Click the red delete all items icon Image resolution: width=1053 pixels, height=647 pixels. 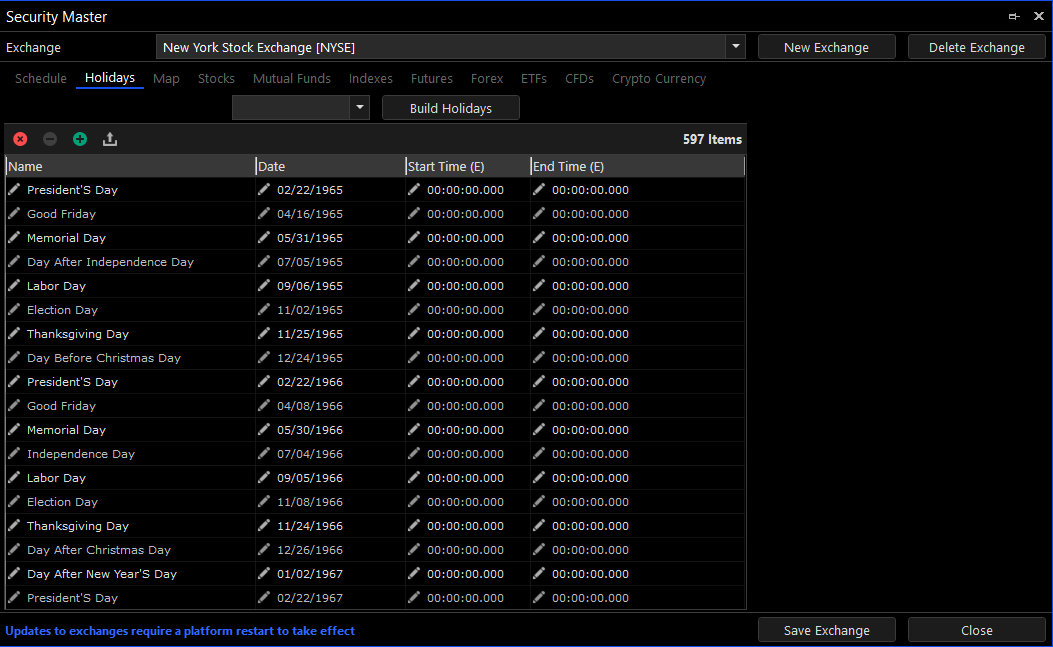(x=20, y=140)
